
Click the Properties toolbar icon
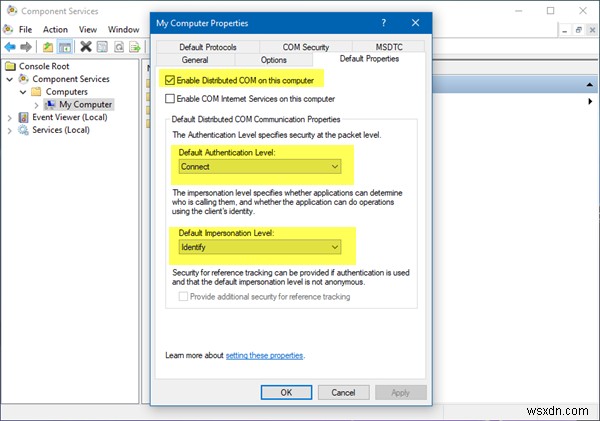pos(102,47)
